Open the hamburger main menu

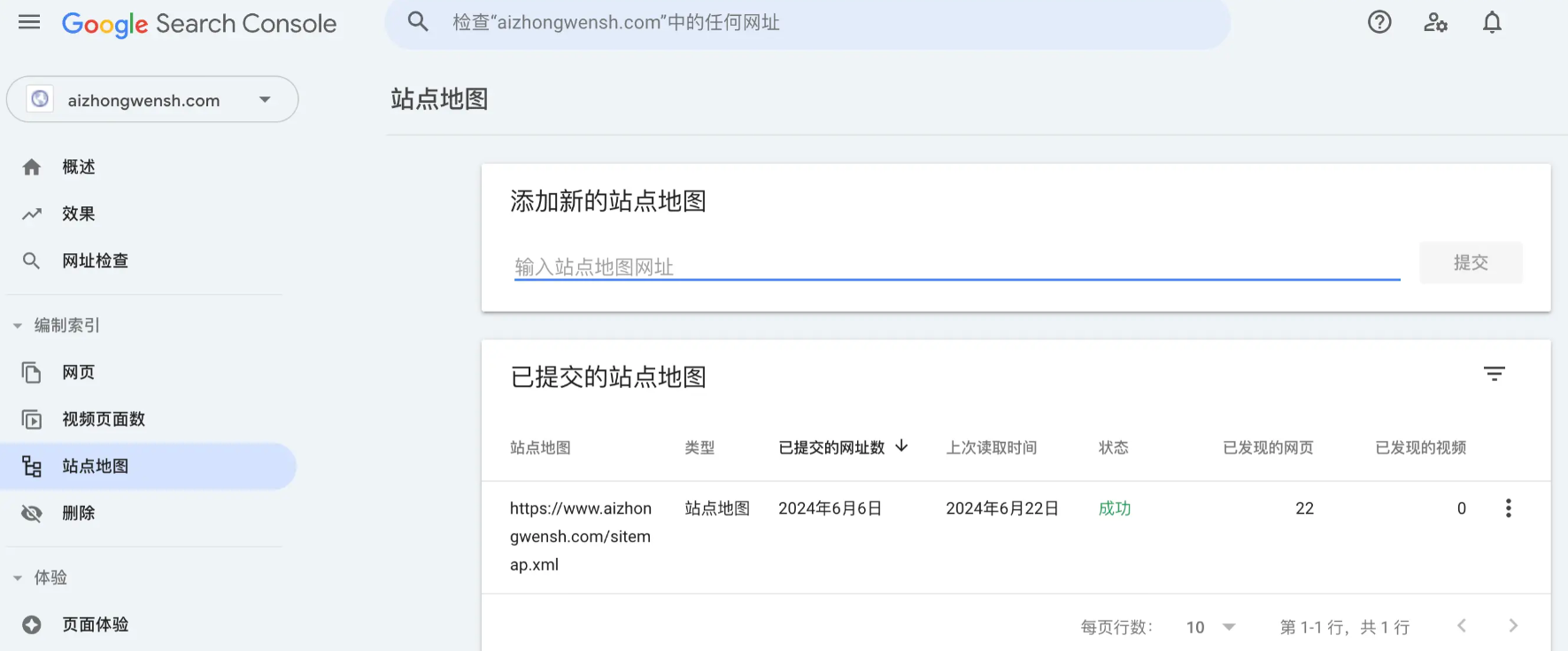point(29,22)
